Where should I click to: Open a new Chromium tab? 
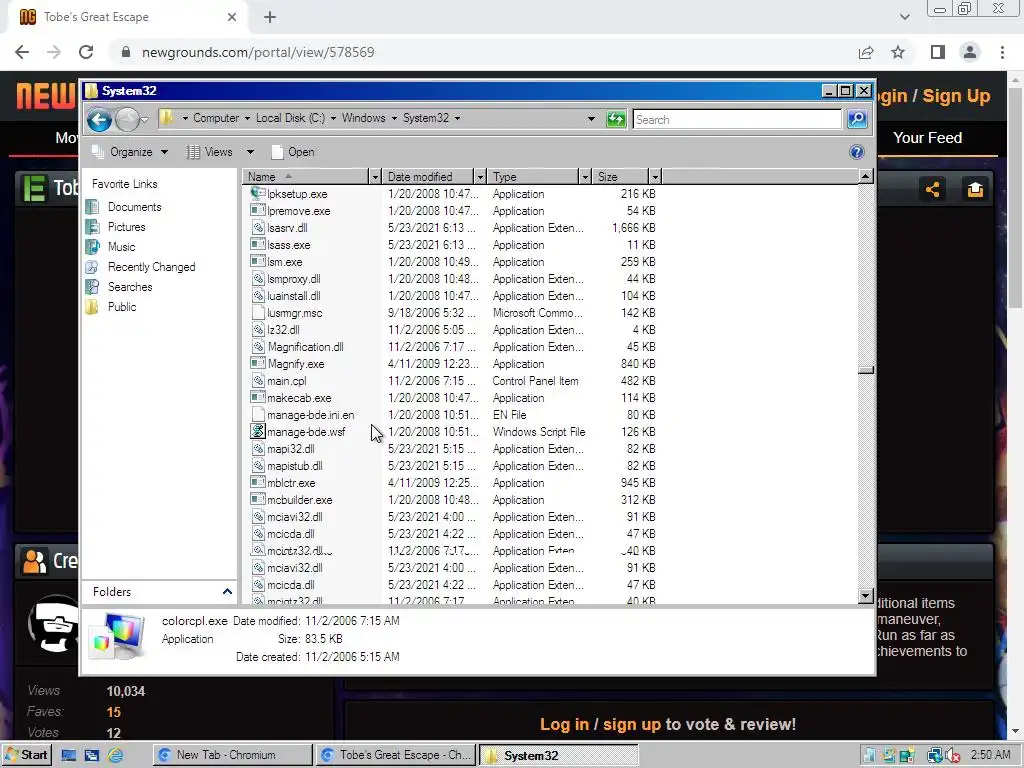[x=270, y=17]
